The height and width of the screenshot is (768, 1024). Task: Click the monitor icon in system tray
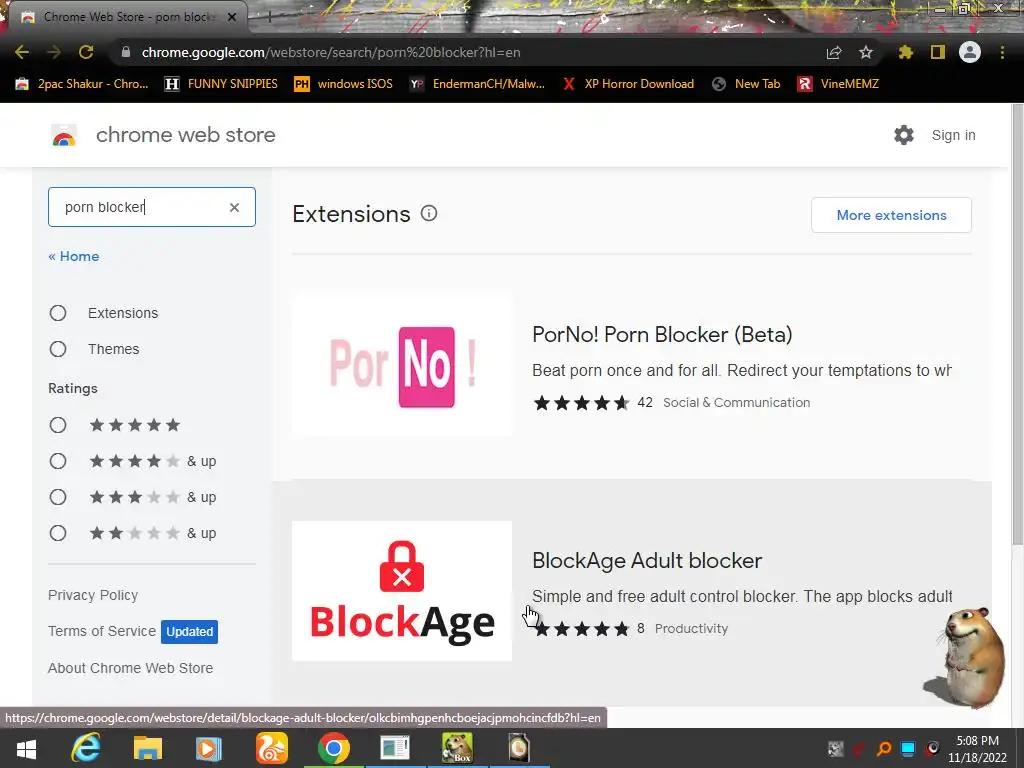pyautogui.click(x=908, y=748)
